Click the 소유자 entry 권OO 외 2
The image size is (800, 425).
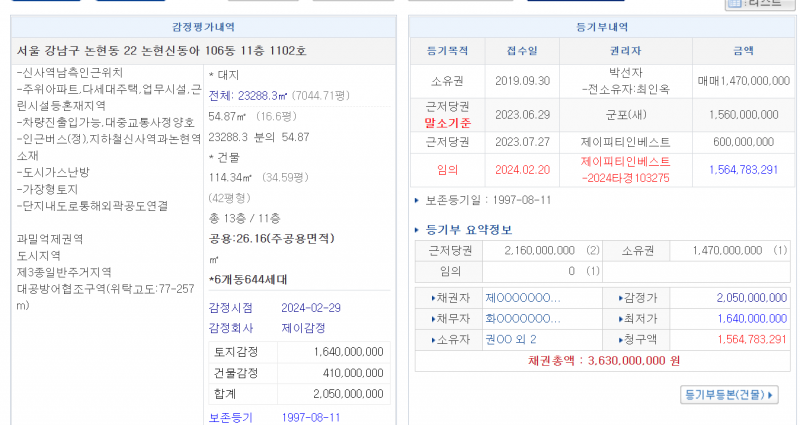[511, 339]
